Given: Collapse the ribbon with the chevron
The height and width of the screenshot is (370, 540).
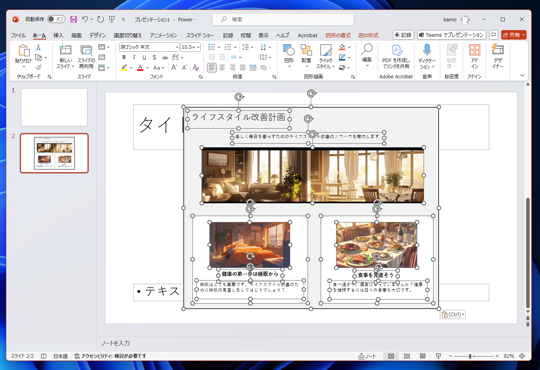Looking at the screenshot, I should [522, 75].
